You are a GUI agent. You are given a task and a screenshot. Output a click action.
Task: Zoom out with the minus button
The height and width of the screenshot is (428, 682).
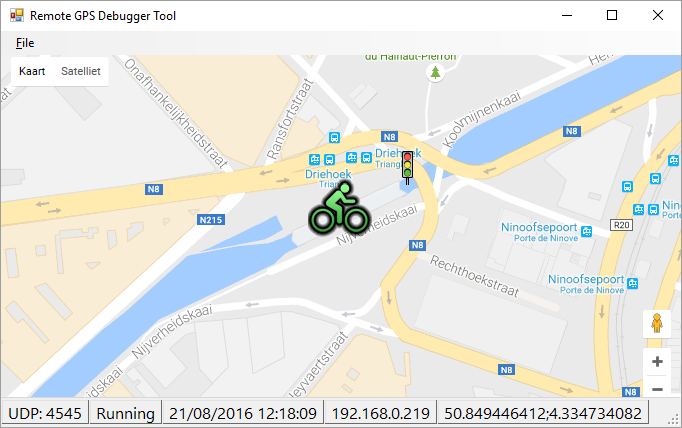click(657, 388)
